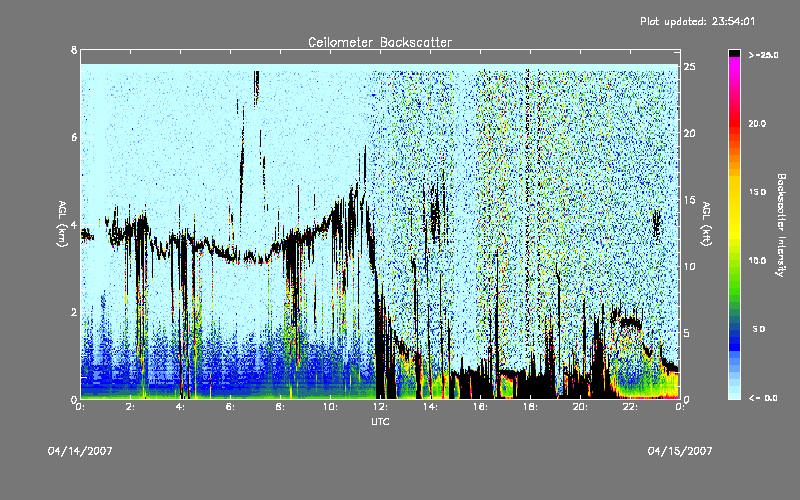Click the '15.0' colorbar tick label
Image resolution: width=800 pixels, height=500 pixels.
click(757, 192)
